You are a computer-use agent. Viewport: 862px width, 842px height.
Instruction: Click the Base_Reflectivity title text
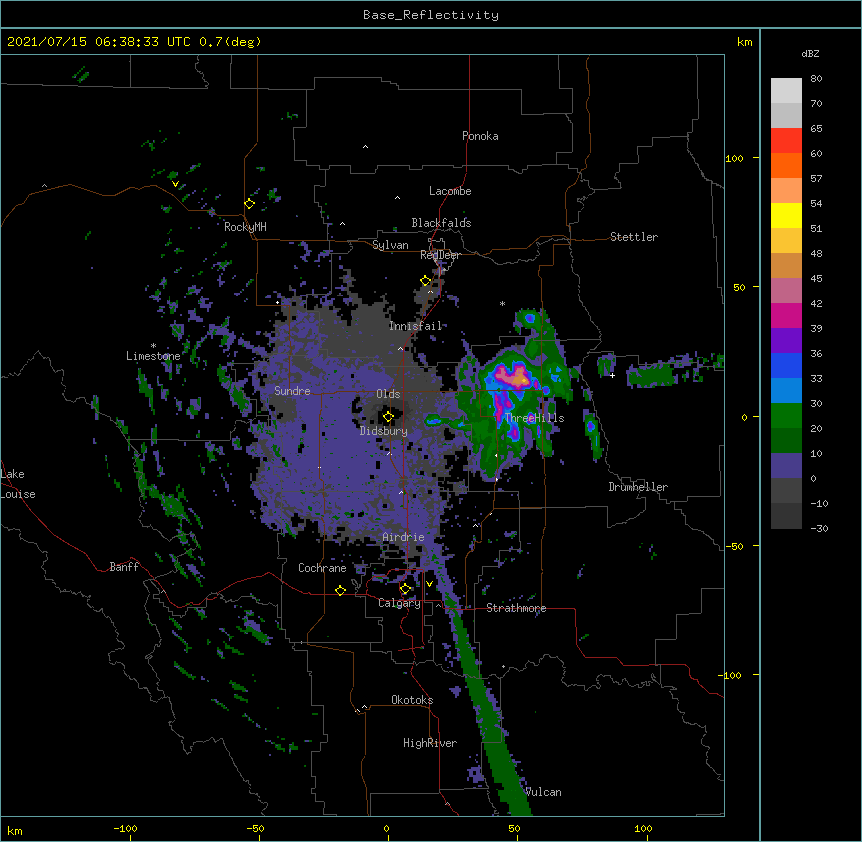coord(431,15)
